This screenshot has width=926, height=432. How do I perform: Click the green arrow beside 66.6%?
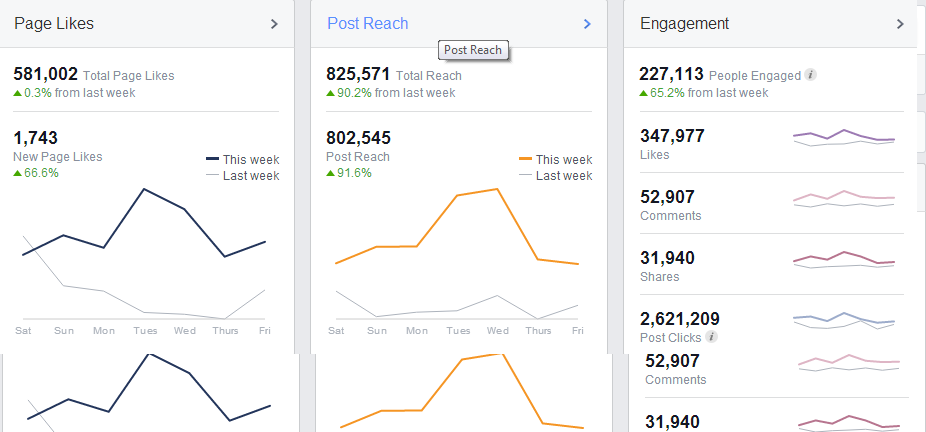(x=17, y=173)
